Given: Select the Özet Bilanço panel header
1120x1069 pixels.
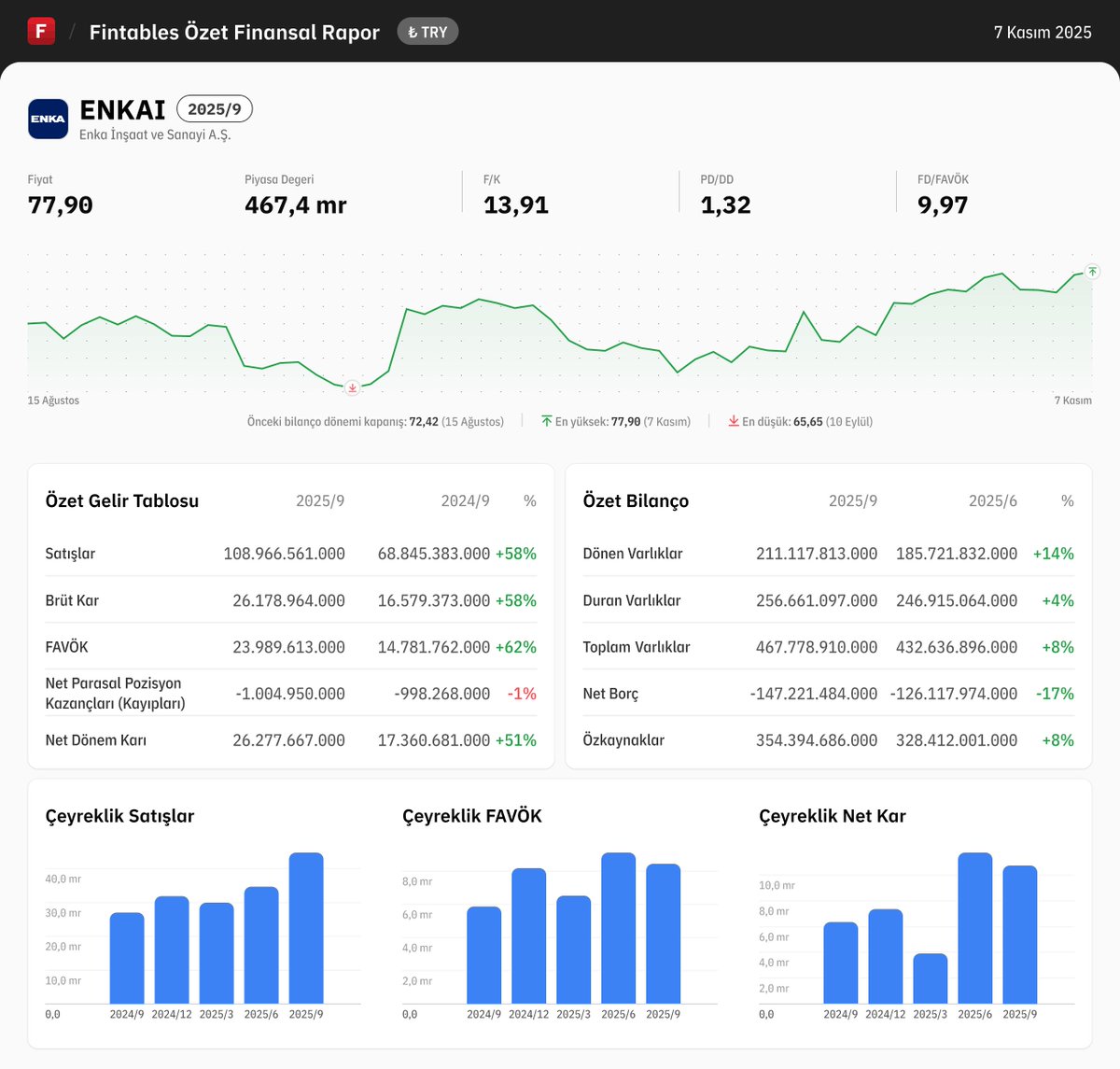Looking at the screenshot, I should pos(634,500).
